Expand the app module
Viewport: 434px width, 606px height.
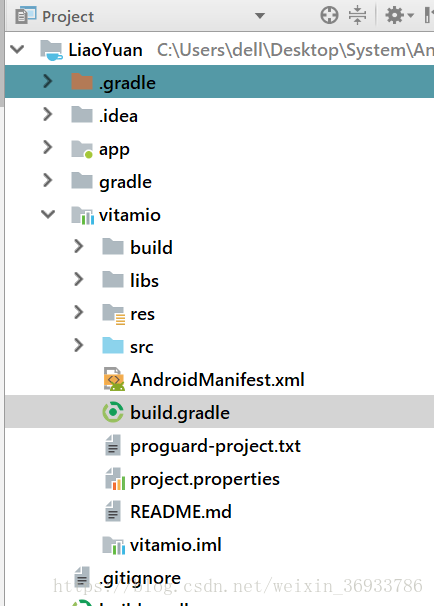pyautogui.click(x=48, y=147)
